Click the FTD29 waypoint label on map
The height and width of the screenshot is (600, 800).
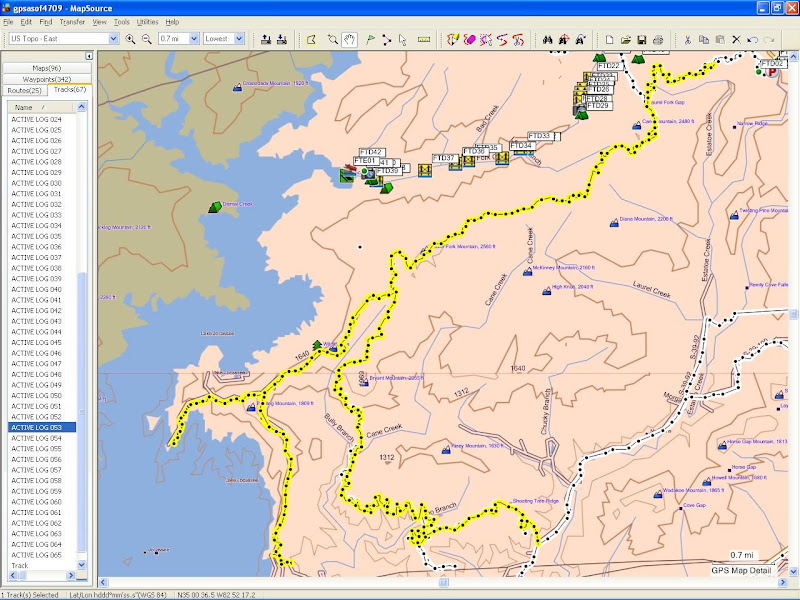click(598, 106)
